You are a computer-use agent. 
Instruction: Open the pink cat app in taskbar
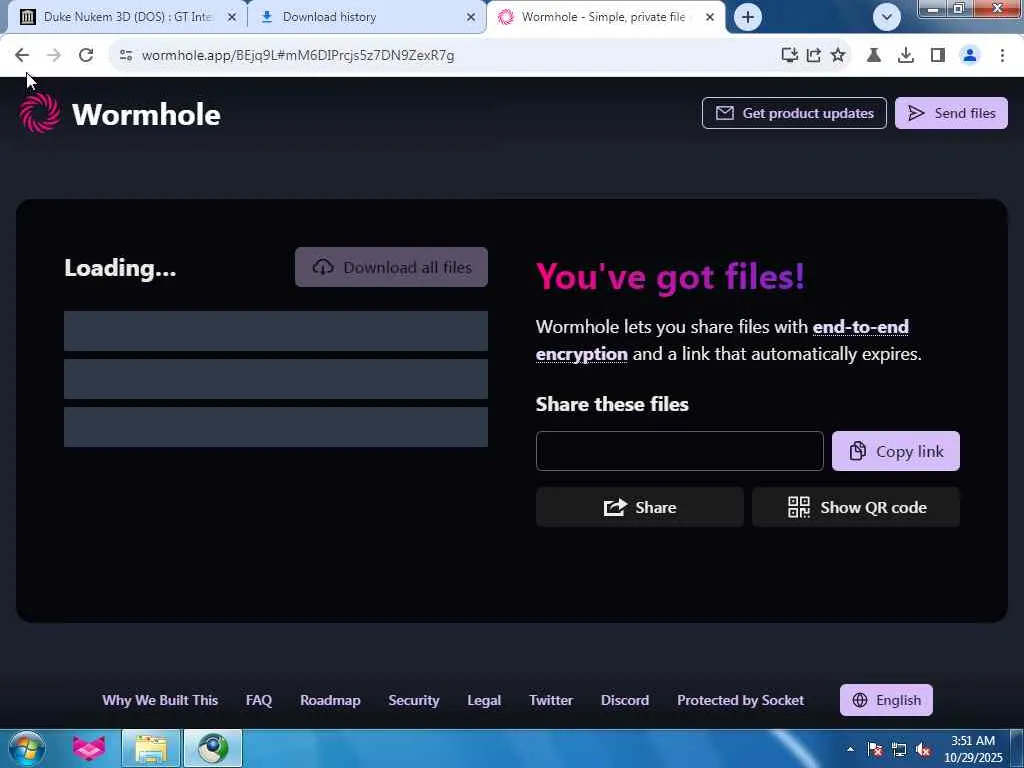tap(89, 748)
